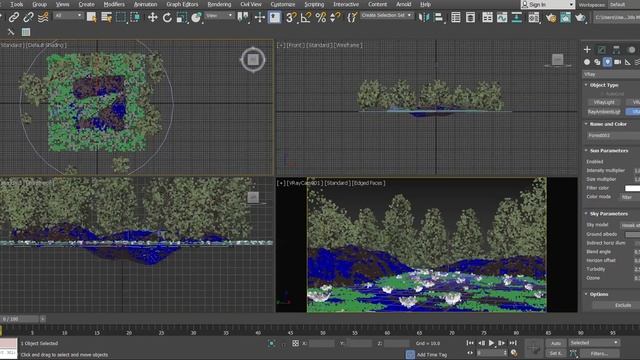This screenshot has height=360, width=640.
Task: Activate Select and Move tool
Action: pyautogui.click(x=152, y=18)
